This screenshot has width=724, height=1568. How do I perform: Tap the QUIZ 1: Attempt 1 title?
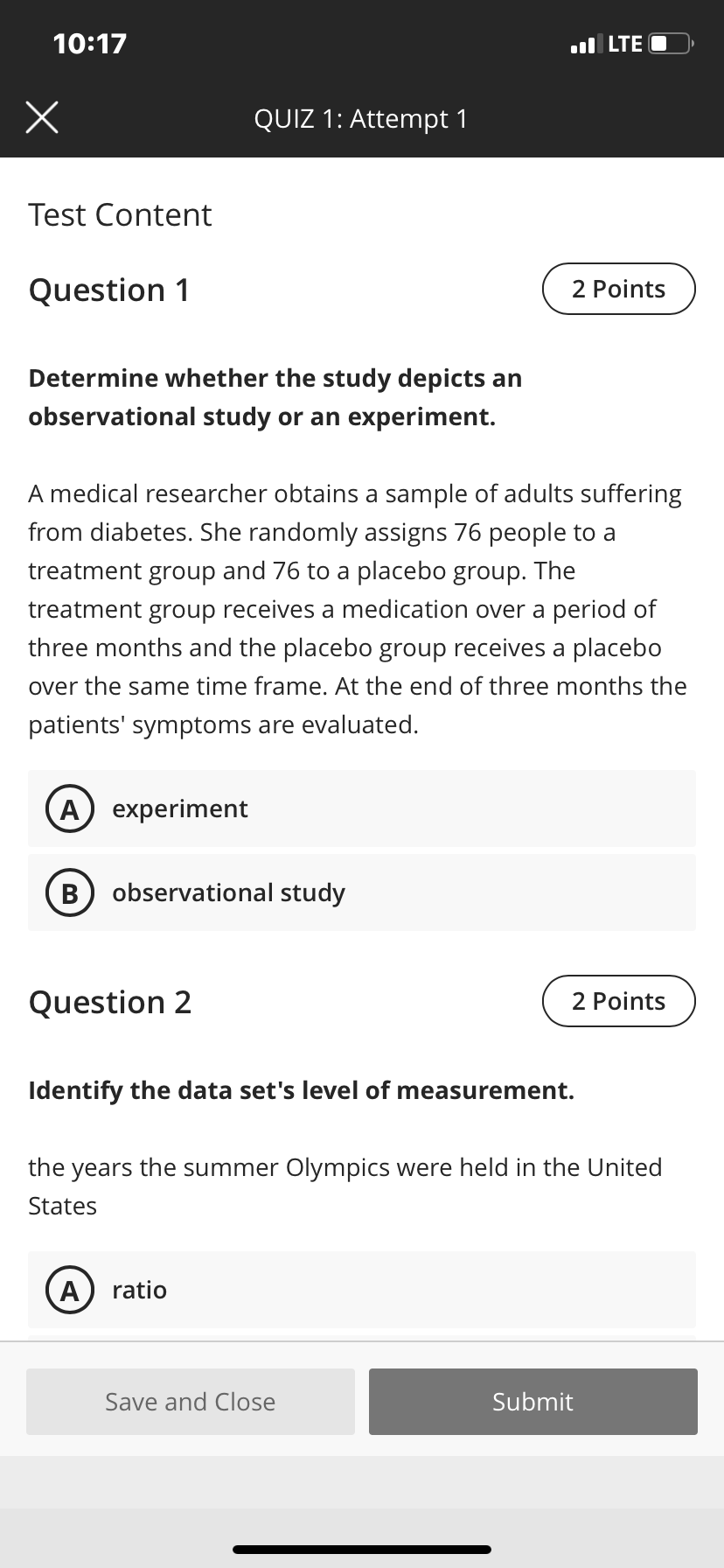(361, 118)
